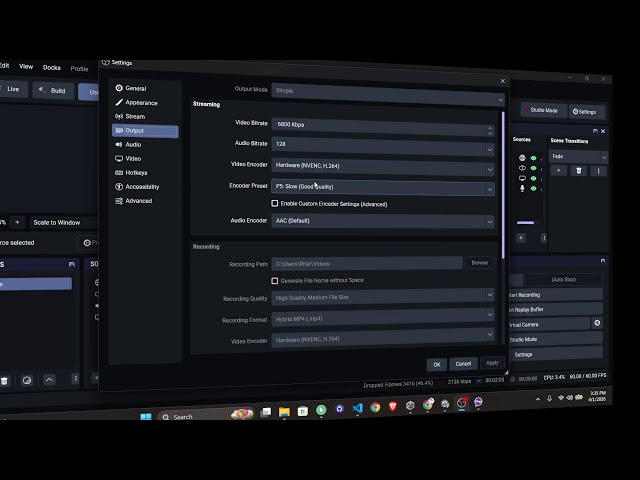The height and width of the screenshot is (480, 640).
Task: Open the Profile menu in OBS
Action: (x=79, y=69)
